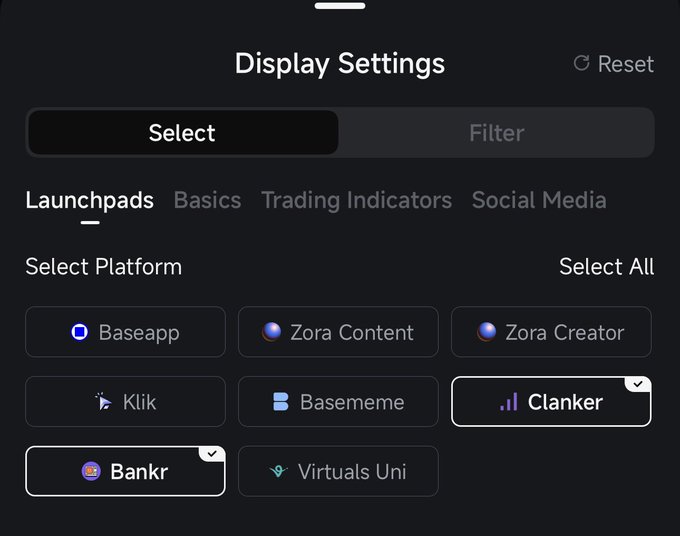This screenshot has width=680, height=536.
Task: Switch to the Filter segment
Action: pos(496,133)
